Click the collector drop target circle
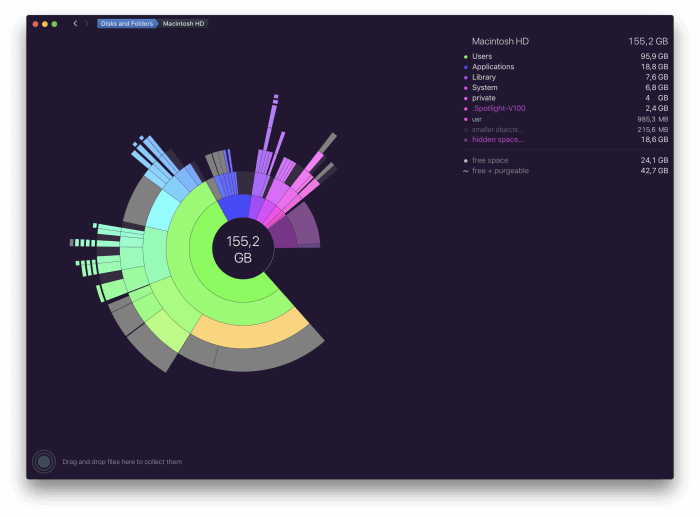Viewport: 700px width, 517px height. point(44,462)
